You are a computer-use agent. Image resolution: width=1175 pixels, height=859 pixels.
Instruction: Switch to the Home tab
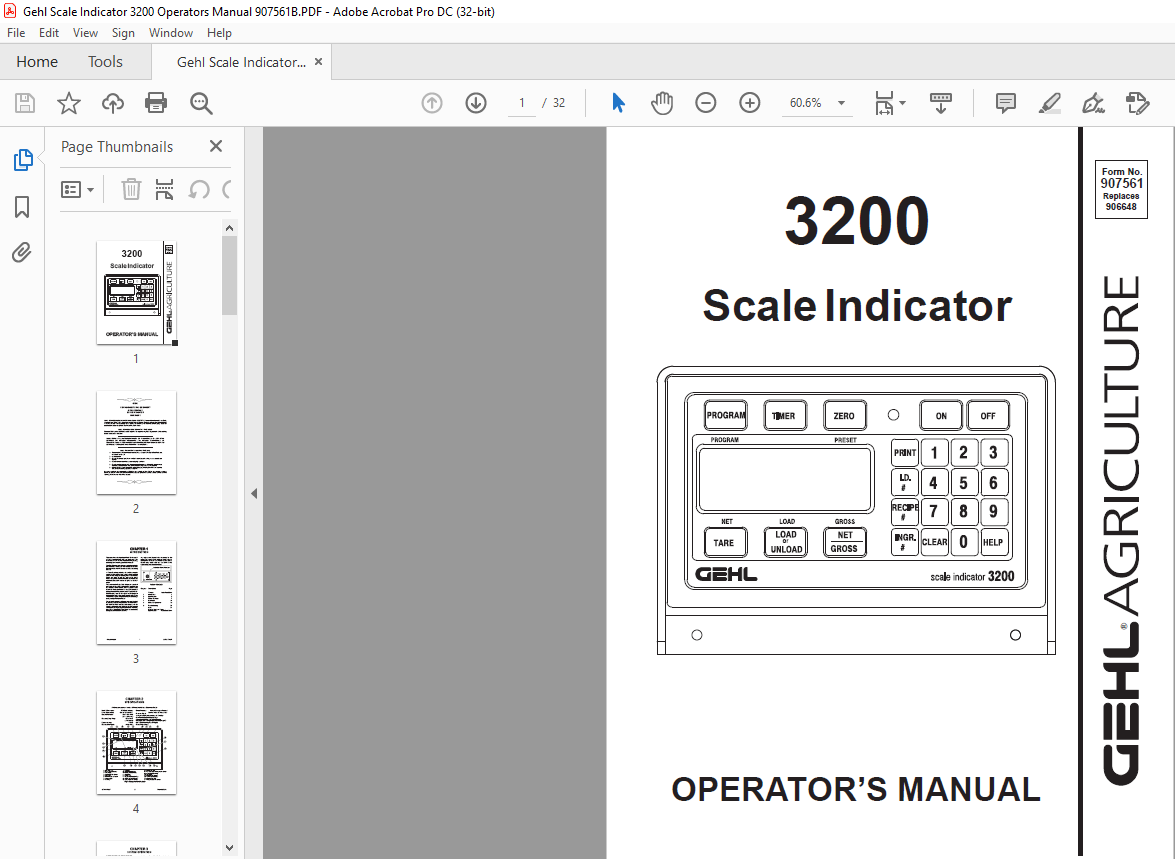pos(37,61)
